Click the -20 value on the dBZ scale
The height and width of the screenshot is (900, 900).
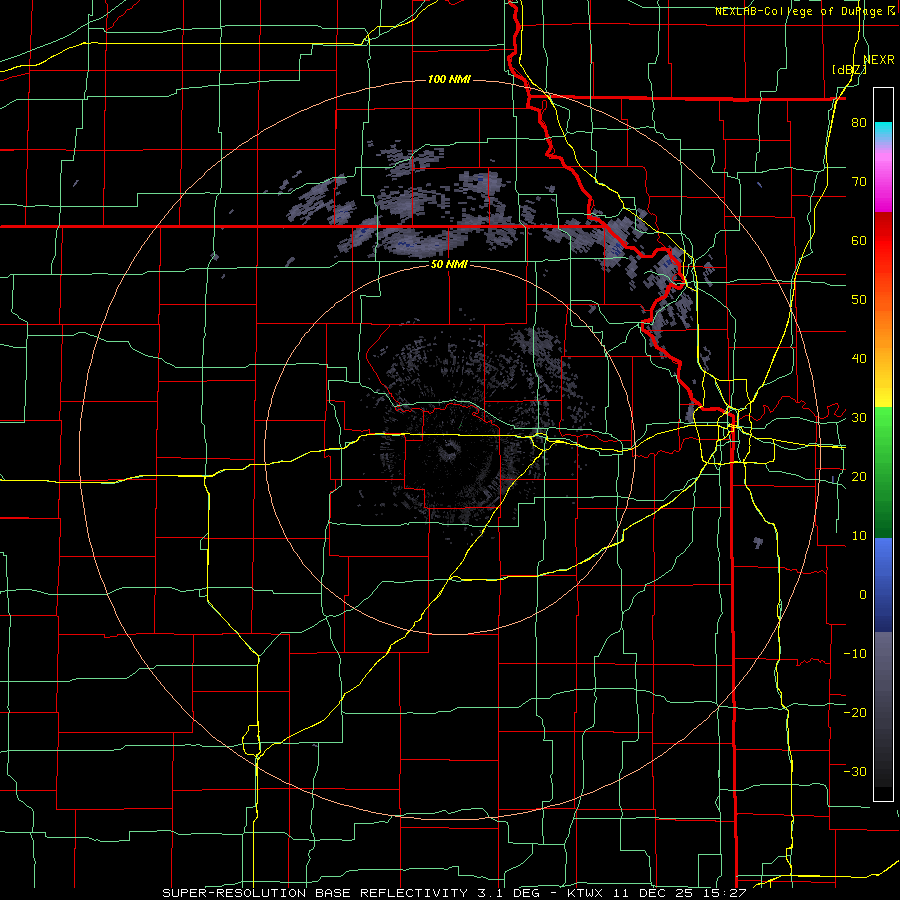tap(855, 712)
